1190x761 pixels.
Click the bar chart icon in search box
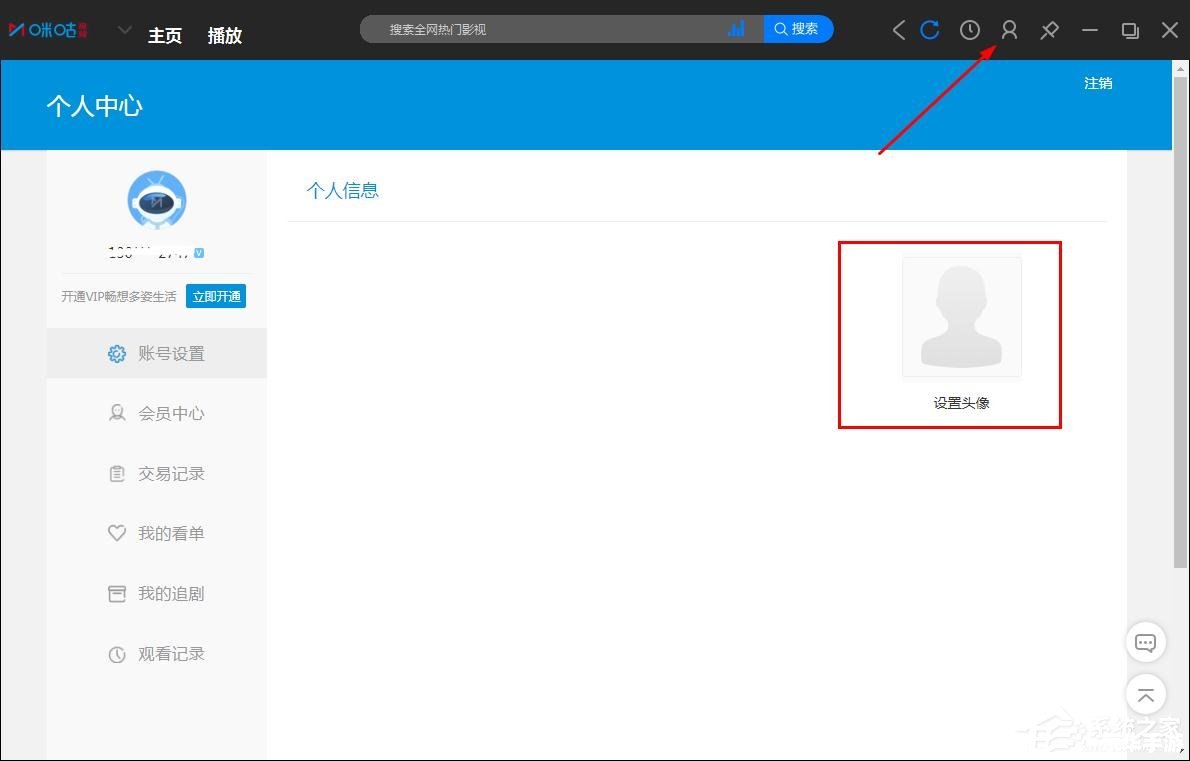736,29
